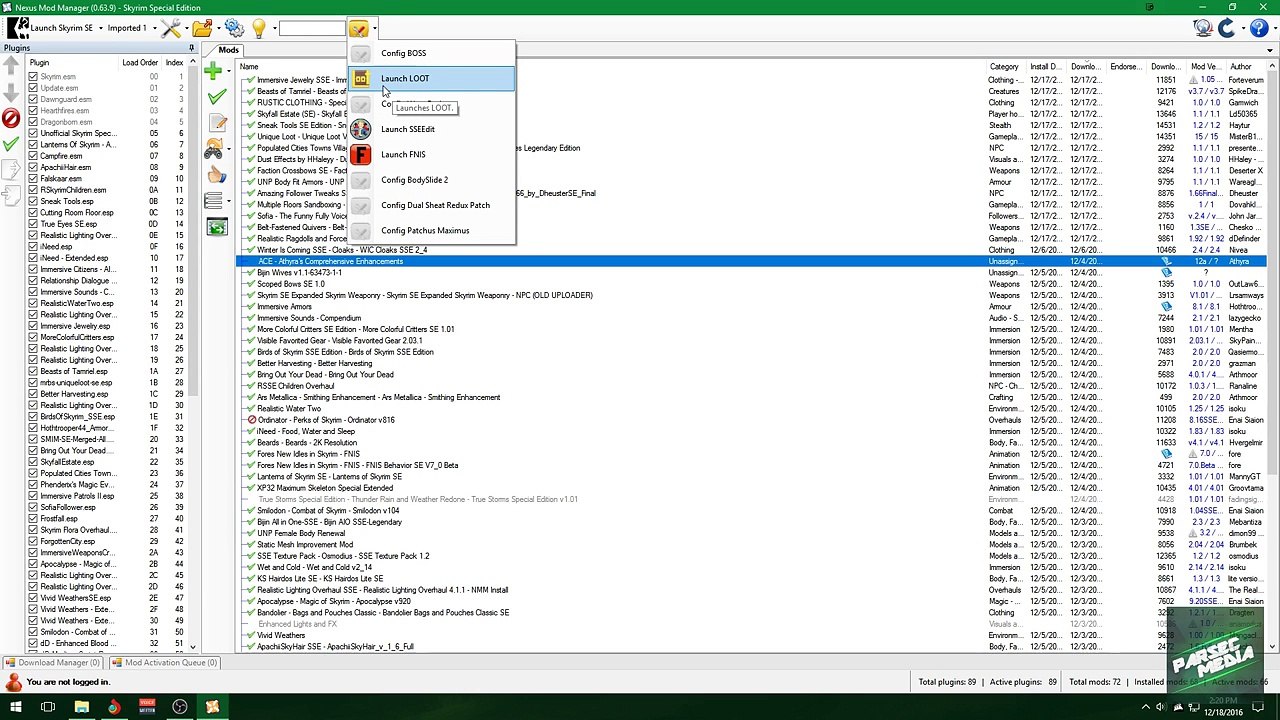
Task: Click the blue help question mark icon
Action: click(1258, 28)
